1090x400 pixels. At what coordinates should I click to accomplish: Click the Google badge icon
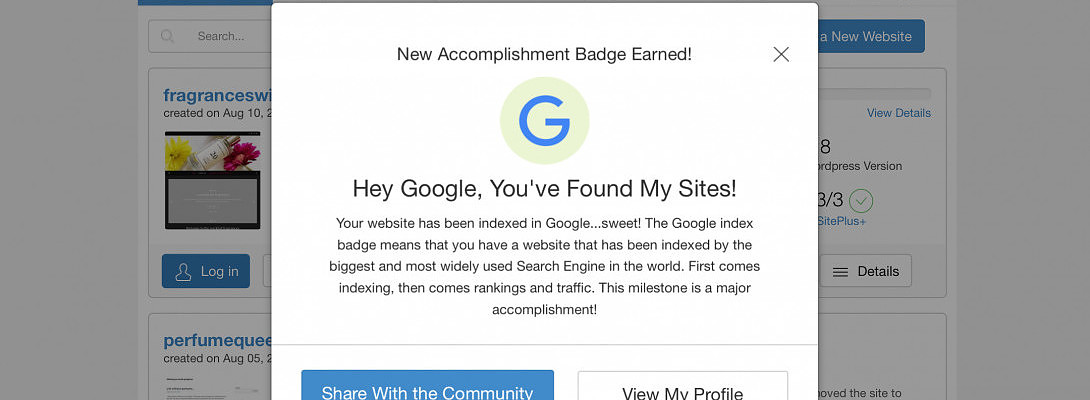point(544,121)
